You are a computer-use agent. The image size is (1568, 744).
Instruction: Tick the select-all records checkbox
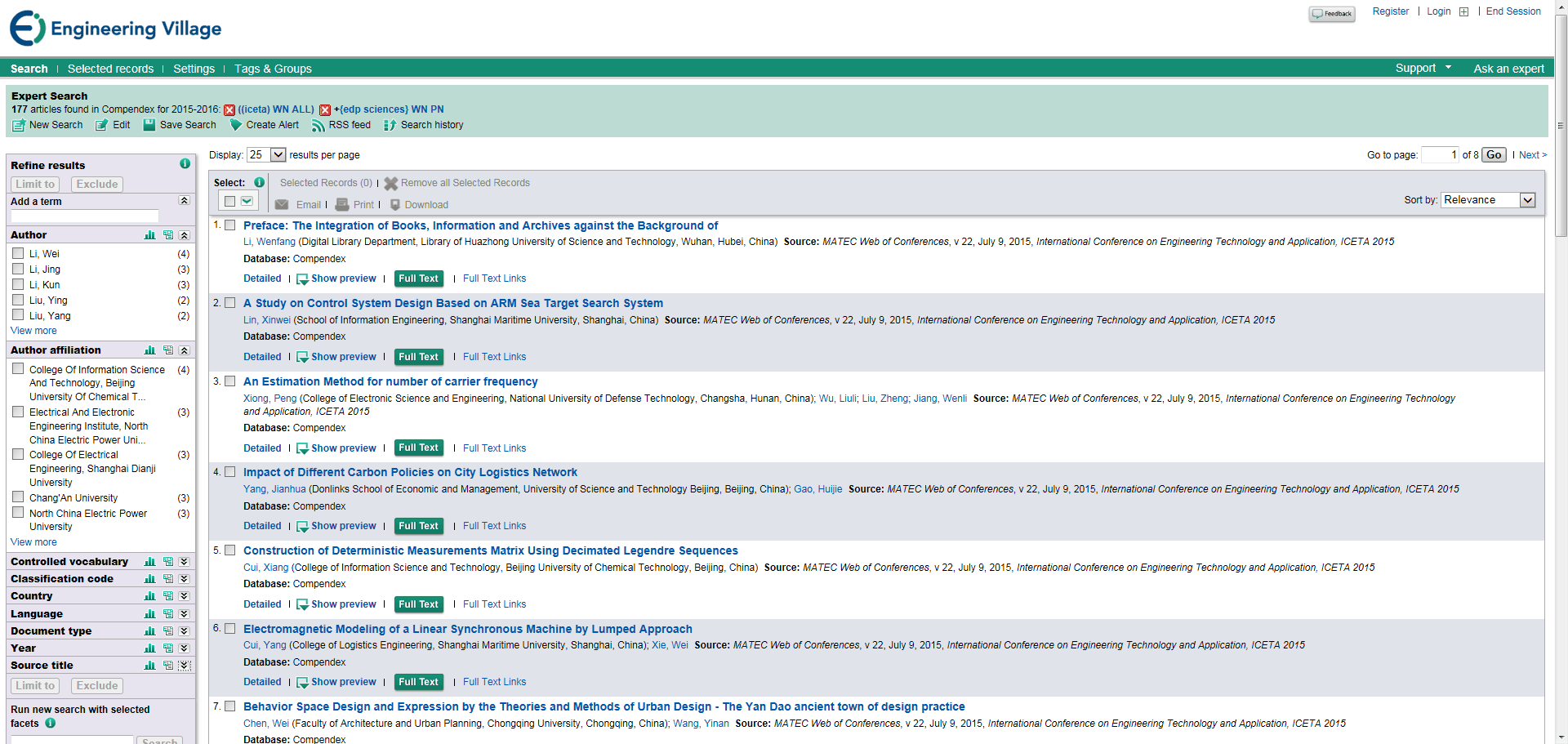coord(230,202)
